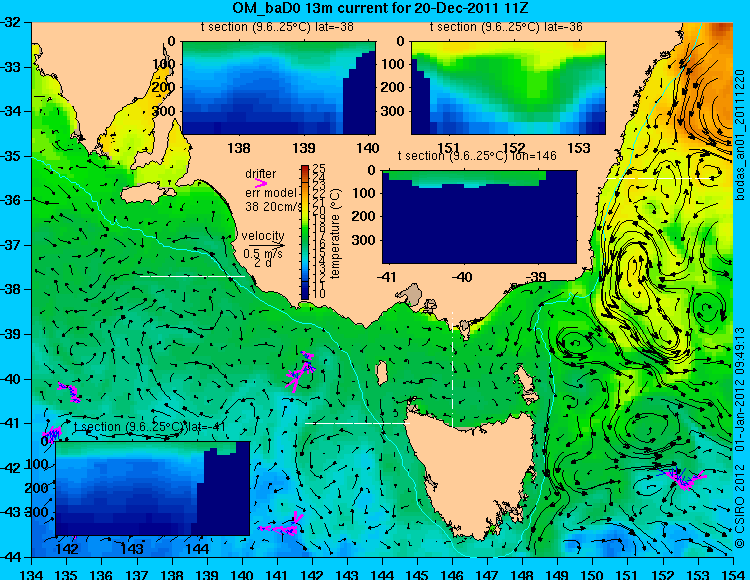This screenshot has width=750, height=580.
Task: Click the white section line at latitude -41
Action: pyautogui.click(x=358, y=423)
